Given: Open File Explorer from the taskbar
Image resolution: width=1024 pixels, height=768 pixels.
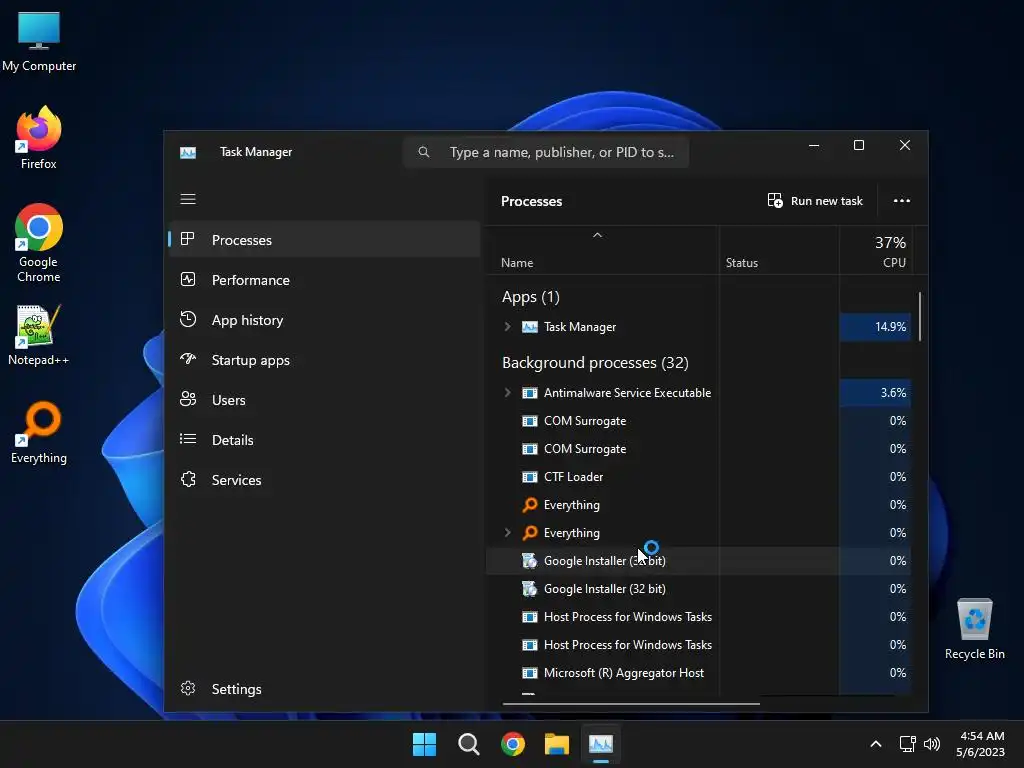Looking at the screenshot, I should (557, 744).
